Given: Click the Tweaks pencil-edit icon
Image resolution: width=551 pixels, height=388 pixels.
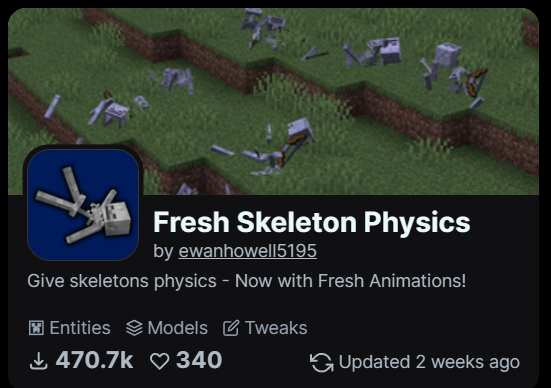Looking at the screenshot, I should pos(231,328).
